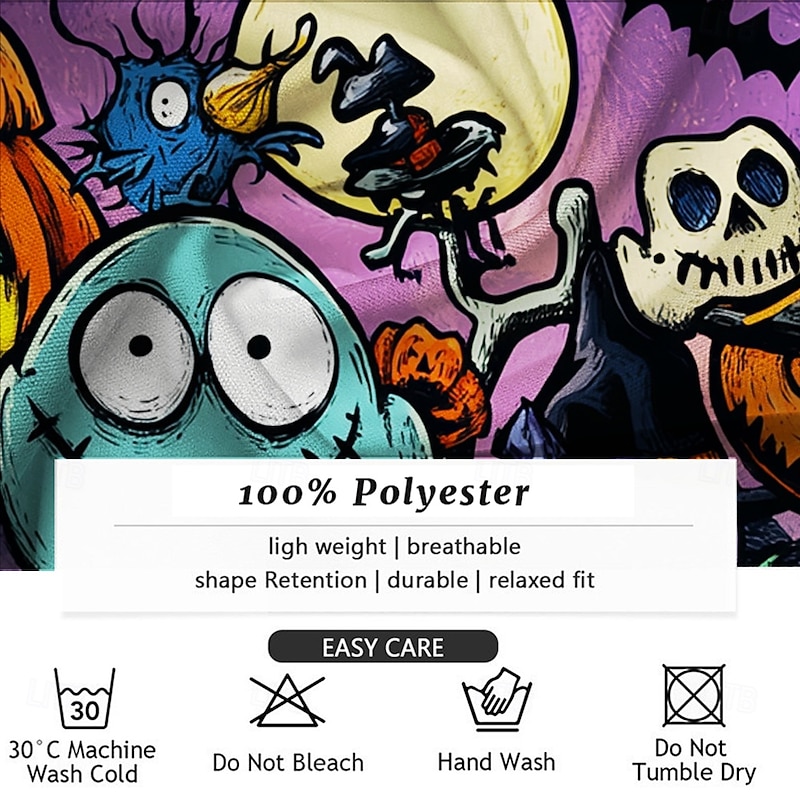This screenshot has height=800, width=800.
Task: Click the 30°C machine wash icon
Action: tap(85, 698)
